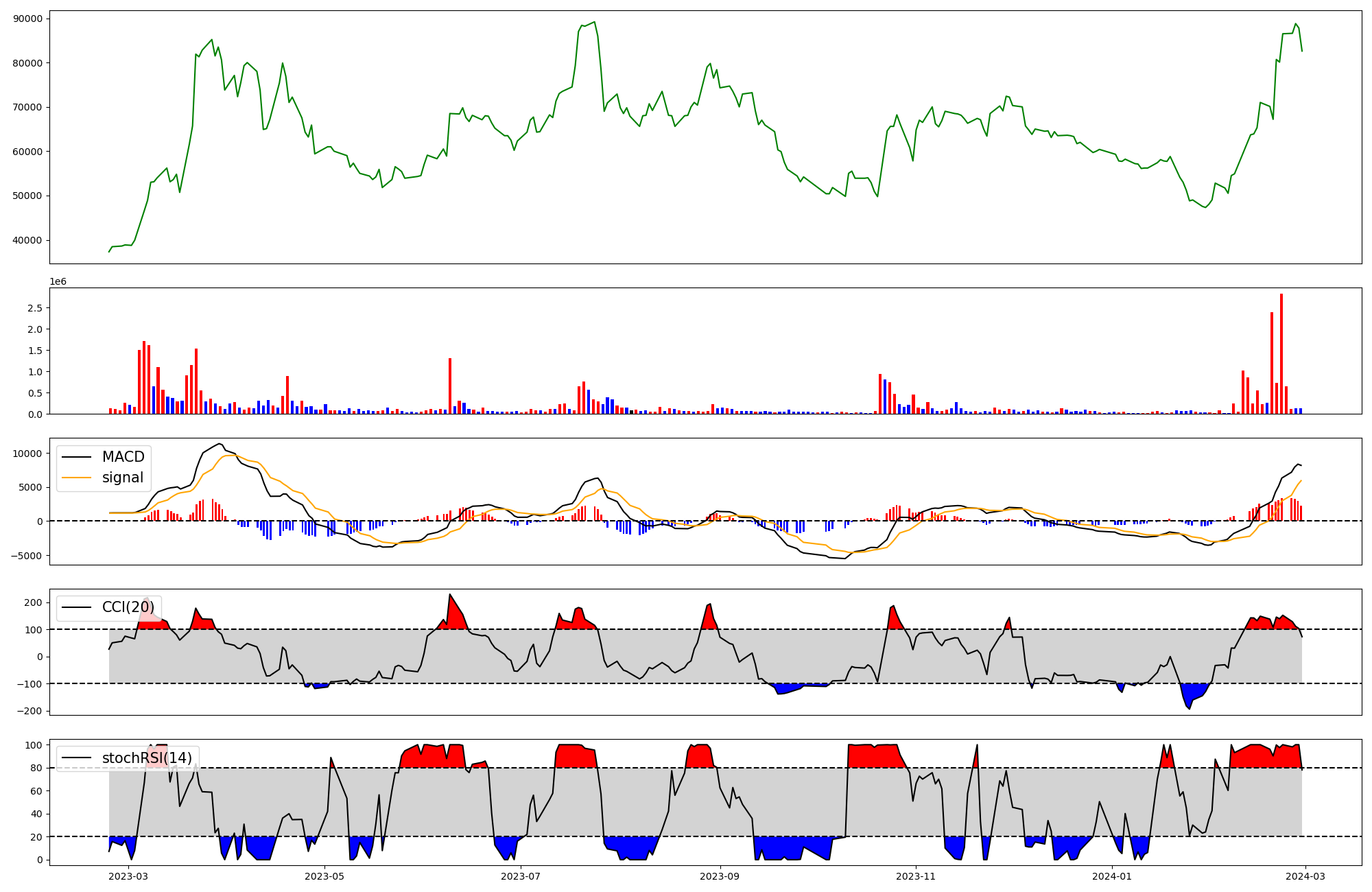Click the MACD legend label
The image size is (1372, 892).
pos(123,457)
